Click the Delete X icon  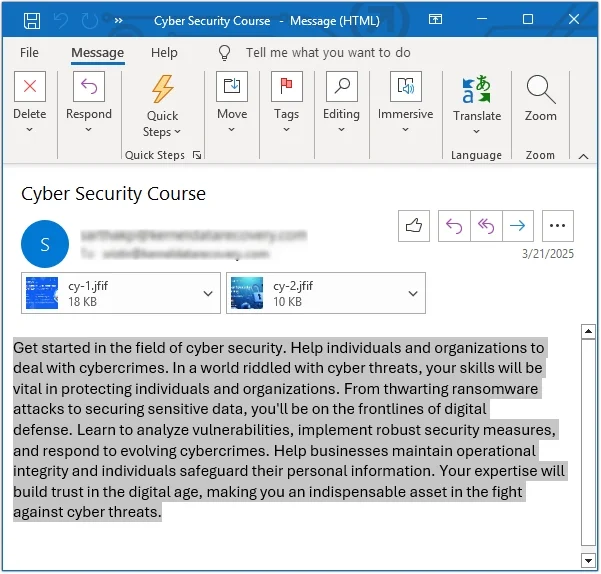pos(30,86)
